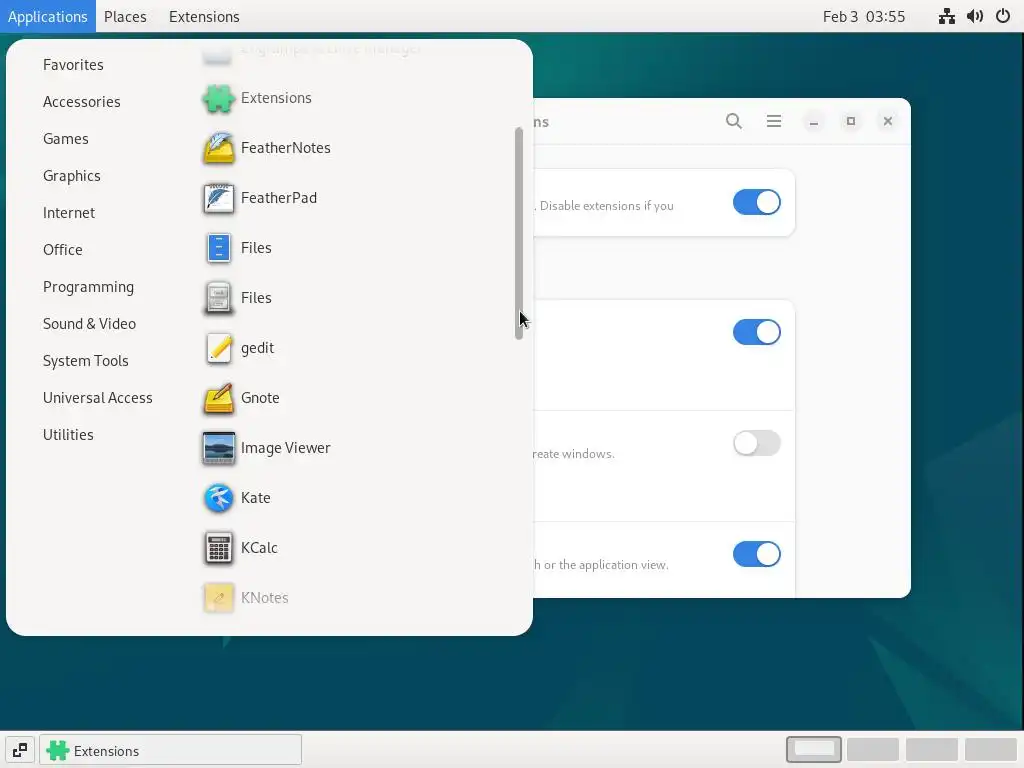Open the Applications menu
The height and width of the screenshot is (768, 1024).
(x=48, y=16)
